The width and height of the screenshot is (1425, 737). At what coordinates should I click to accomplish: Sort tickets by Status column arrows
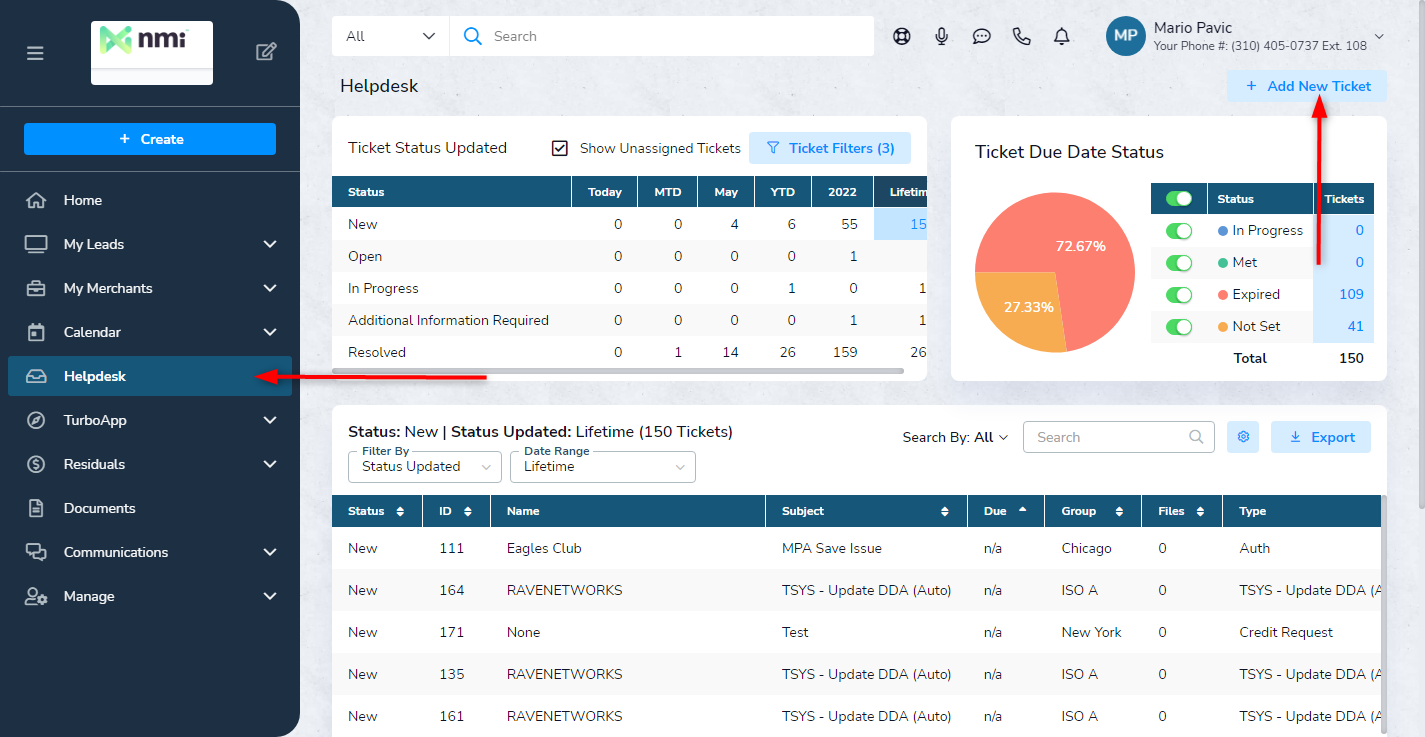pos(400,511)
